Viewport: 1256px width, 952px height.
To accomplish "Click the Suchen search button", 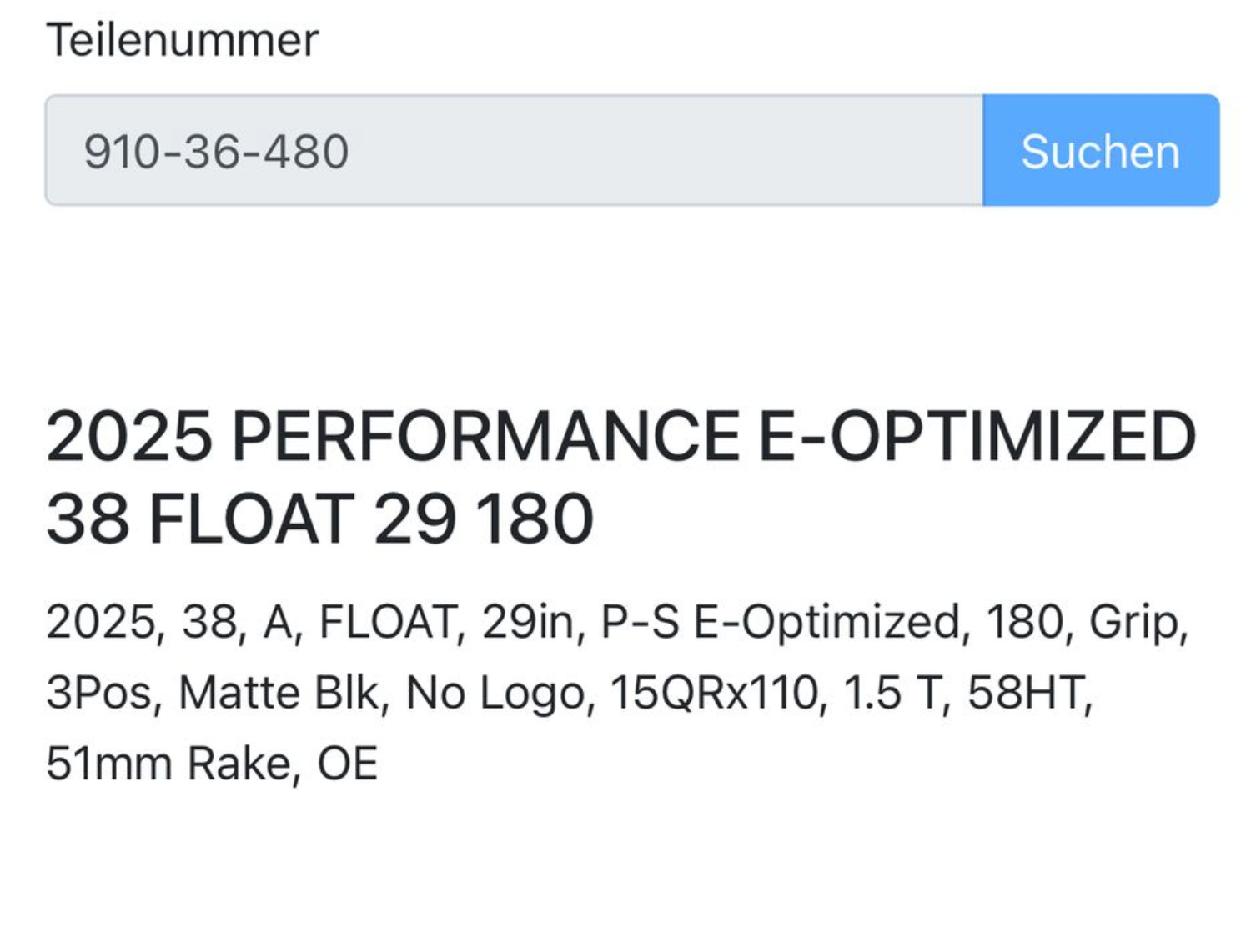I will click(x=1100, y=151).
